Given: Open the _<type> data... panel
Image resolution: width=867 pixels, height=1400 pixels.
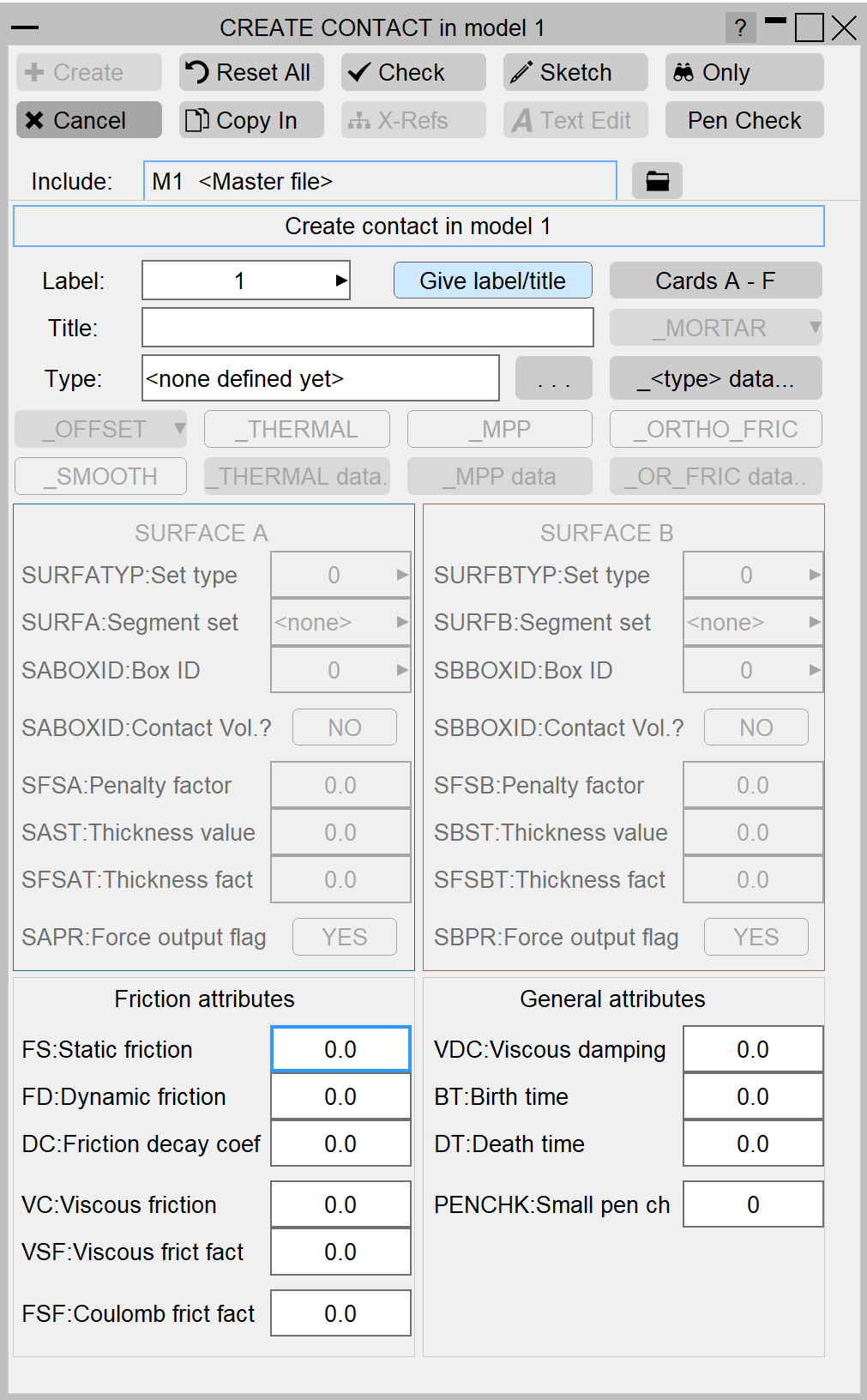Looking at the screenshot, I should click(x=715, y=378).
